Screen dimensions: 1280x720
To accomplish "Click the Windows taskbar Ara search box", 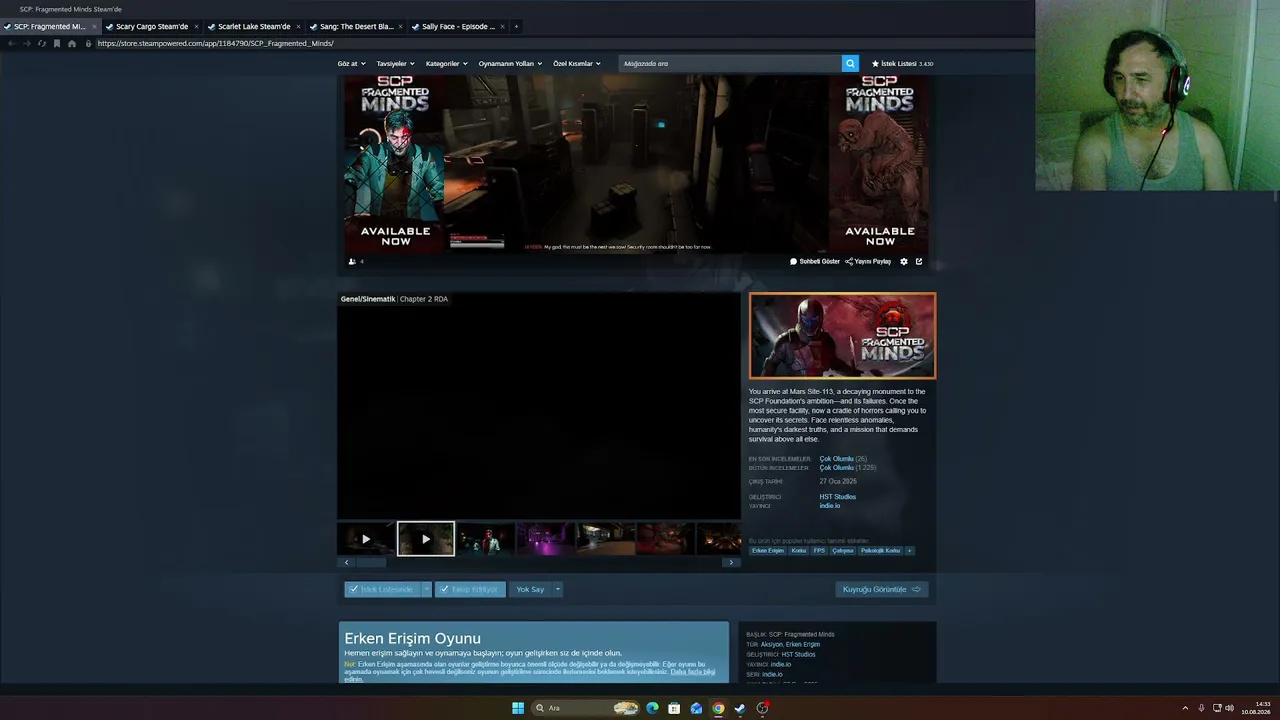I will 587,708.
